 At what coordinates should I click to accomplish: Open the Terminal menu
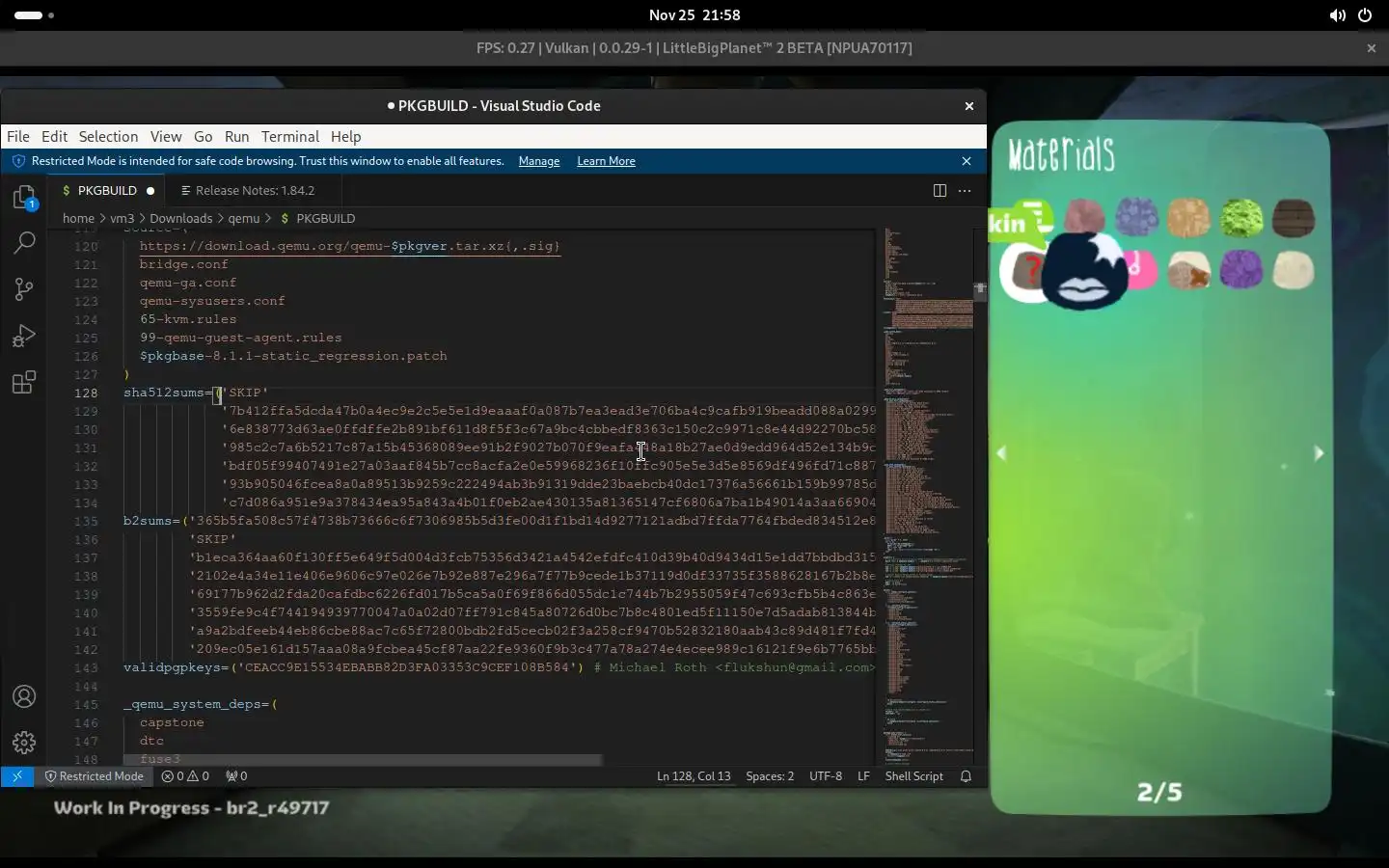289,137
